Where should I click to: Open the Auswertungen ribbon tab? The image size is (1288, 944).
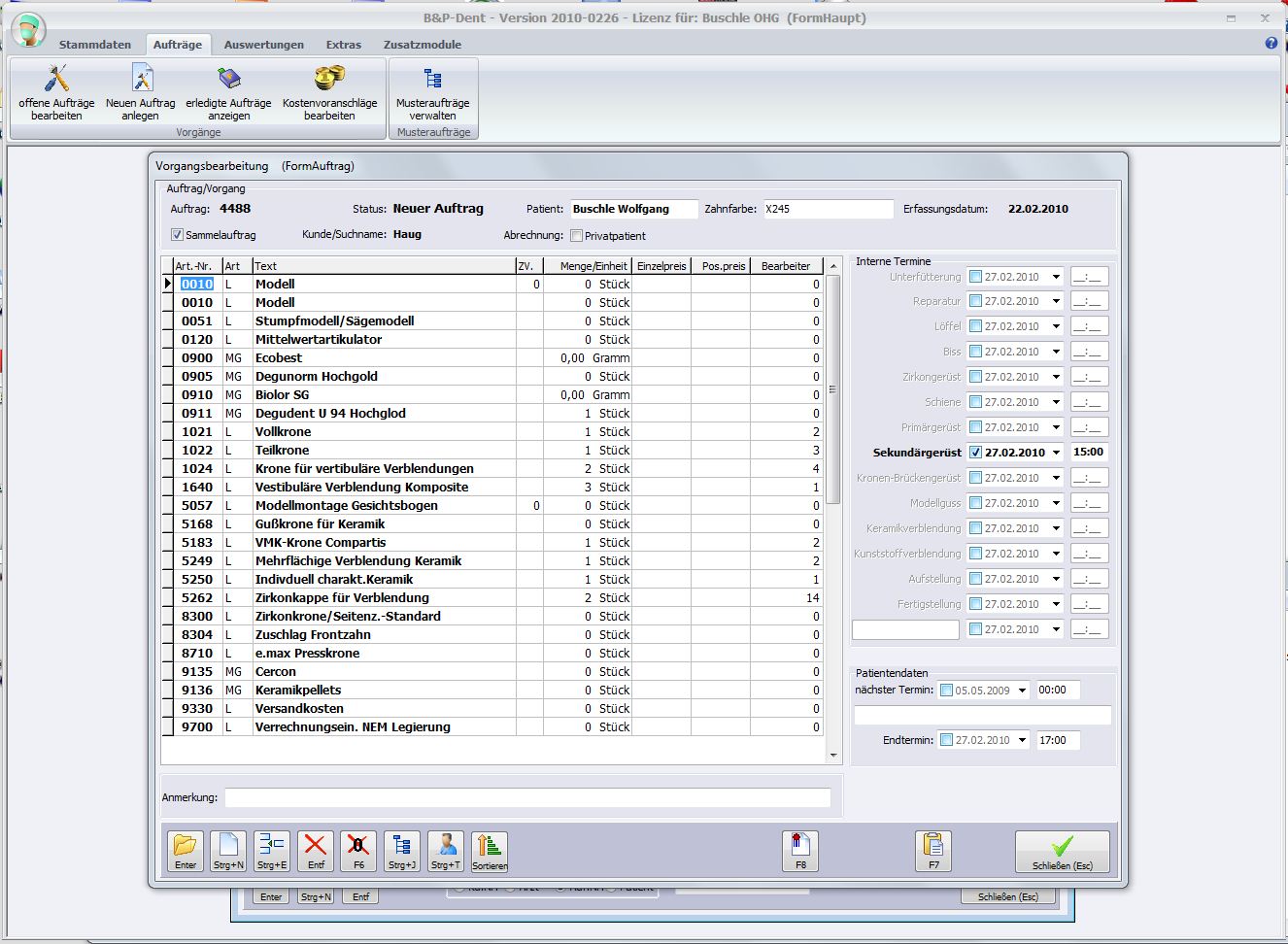[x=263, y=45]
